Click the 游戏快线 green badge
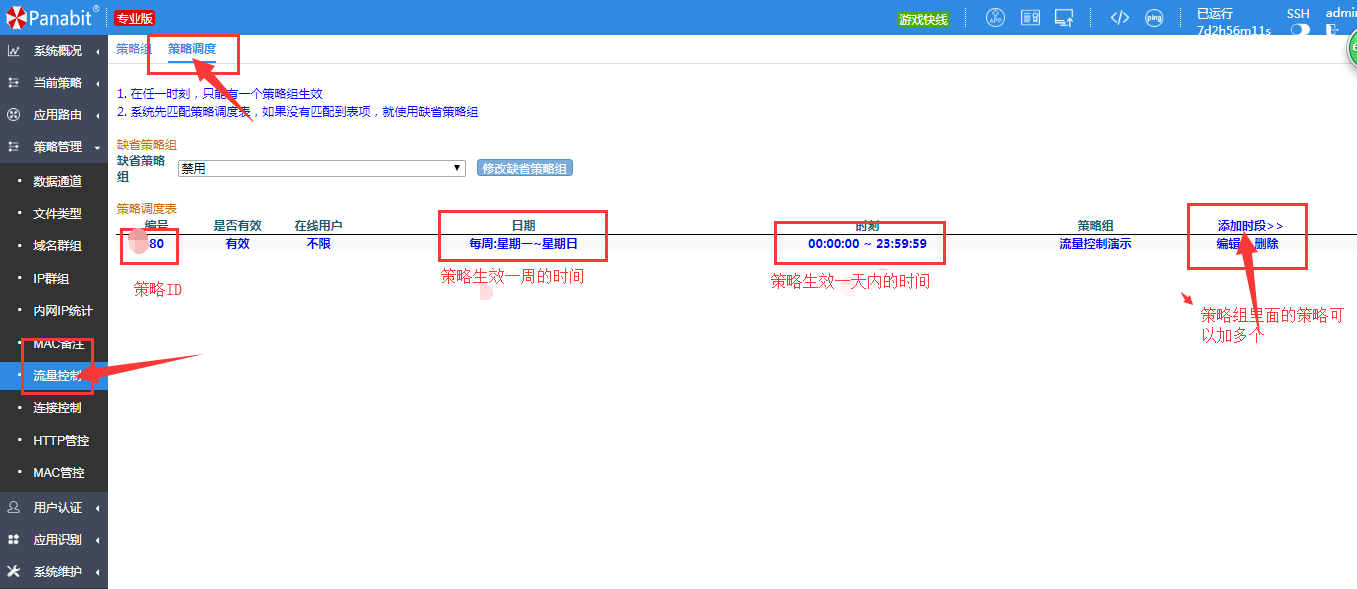 click(922, 19)
